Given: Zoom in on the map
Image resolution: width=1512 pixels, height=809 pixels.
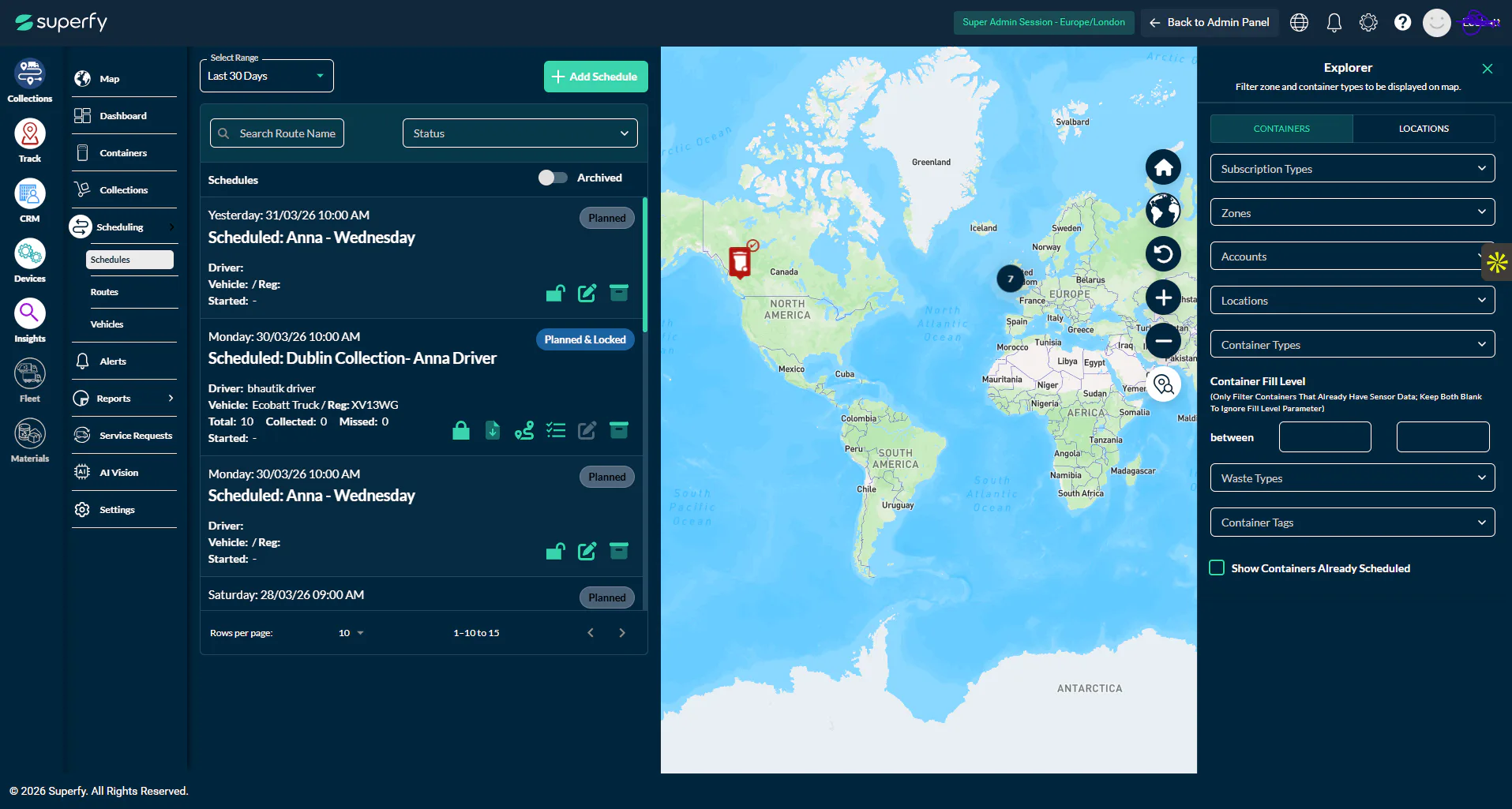Looking at the screenshot, I should [1163, 298].
